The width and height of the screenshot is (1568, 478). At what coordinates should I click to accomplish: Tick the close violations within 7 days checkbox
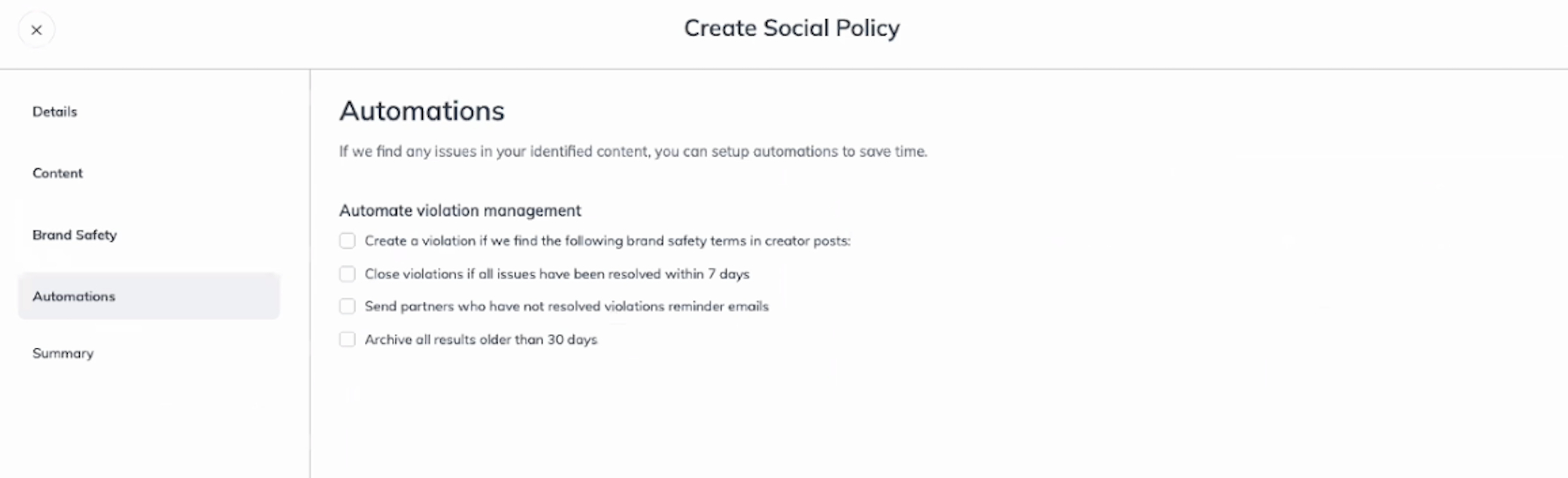[x=347, y=274]
